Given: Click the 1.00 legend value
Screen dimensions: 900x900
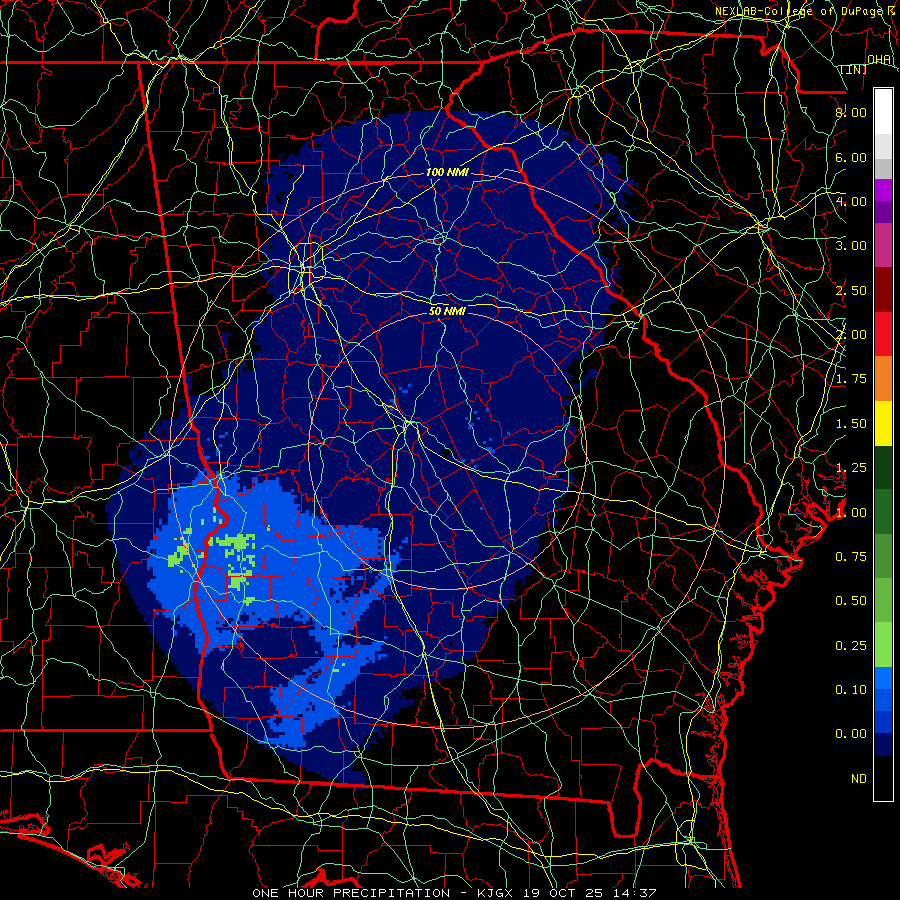Looking at the screenshot, I should click(851, 513).
